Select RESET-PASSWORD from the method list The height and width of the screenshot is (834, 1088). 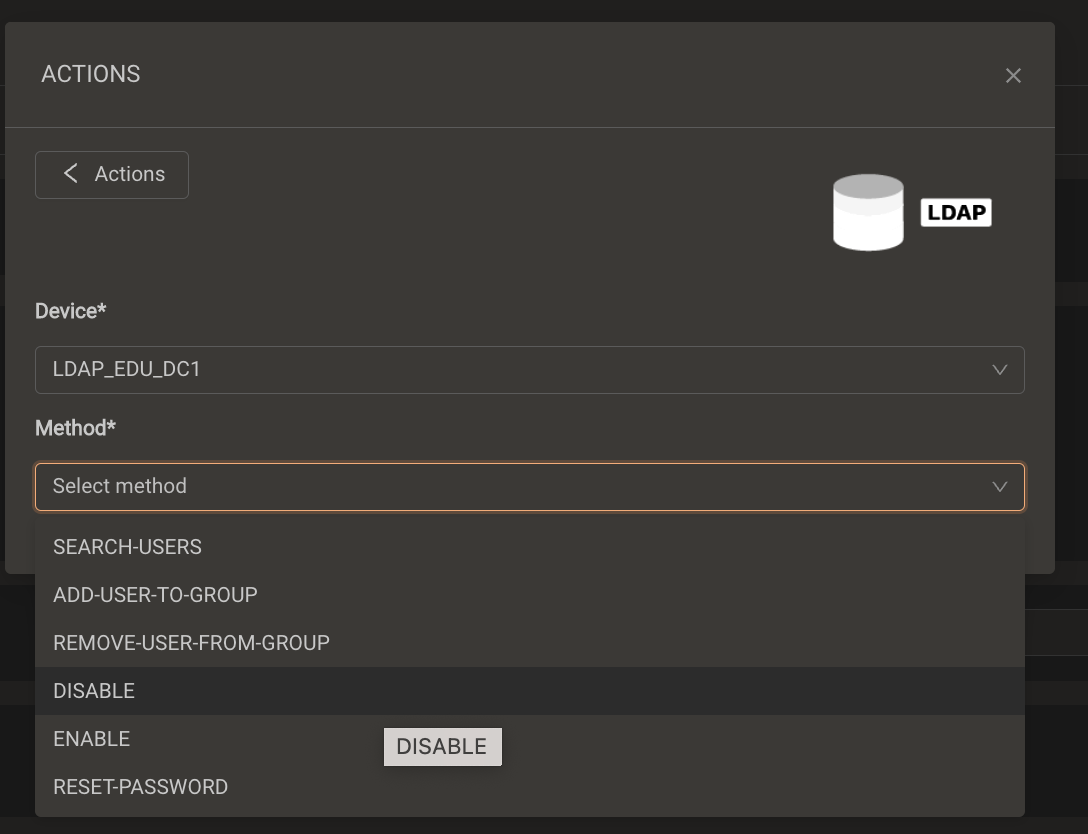coord(529,787)
